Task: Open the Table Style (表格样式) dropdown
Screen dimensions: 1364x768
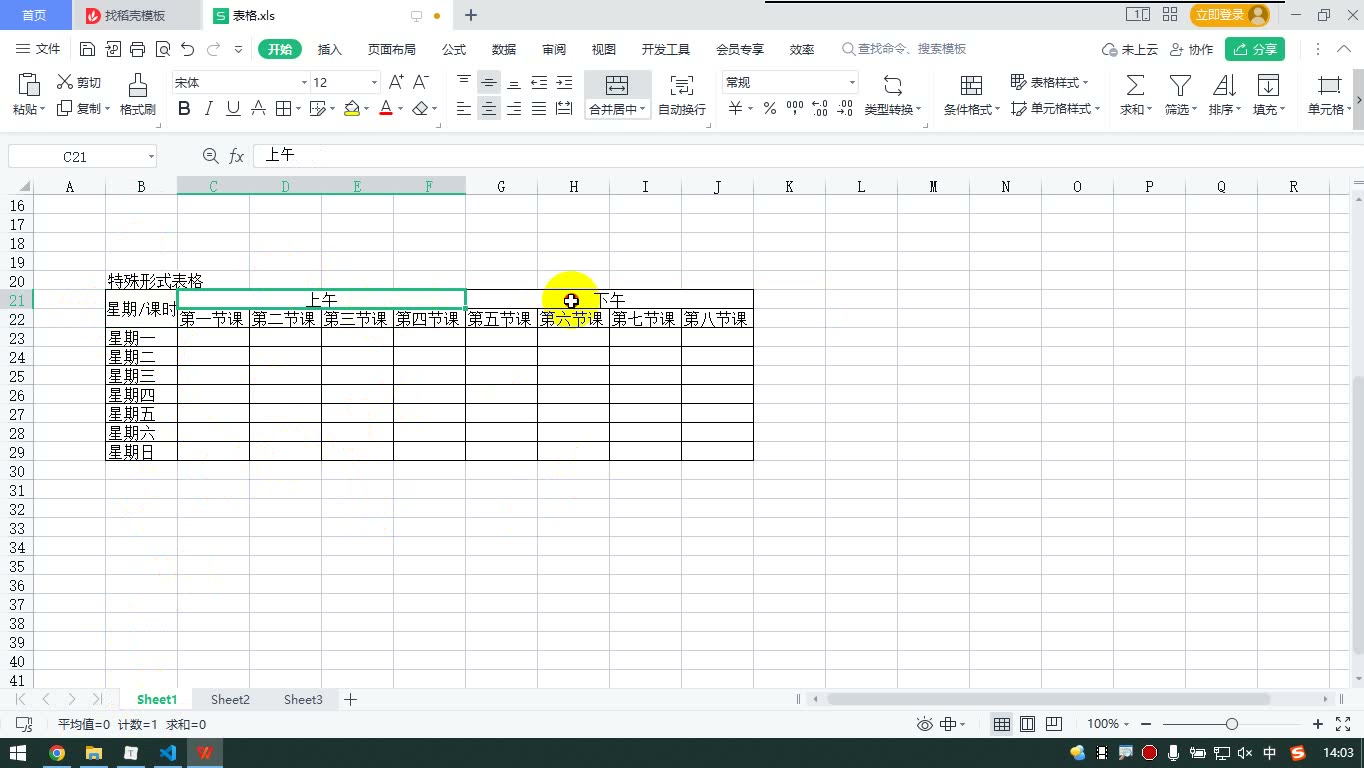Action: 1050,82
